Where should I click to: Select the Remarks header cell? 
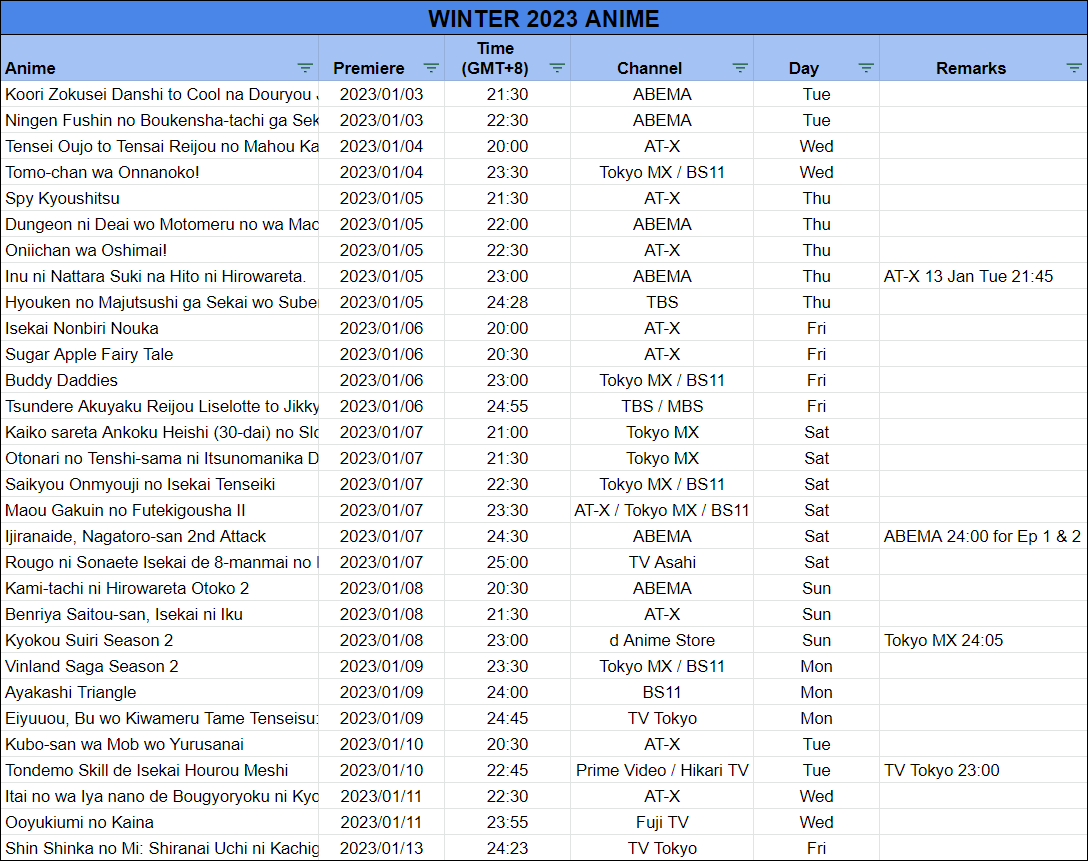click(x=983, y=58)
